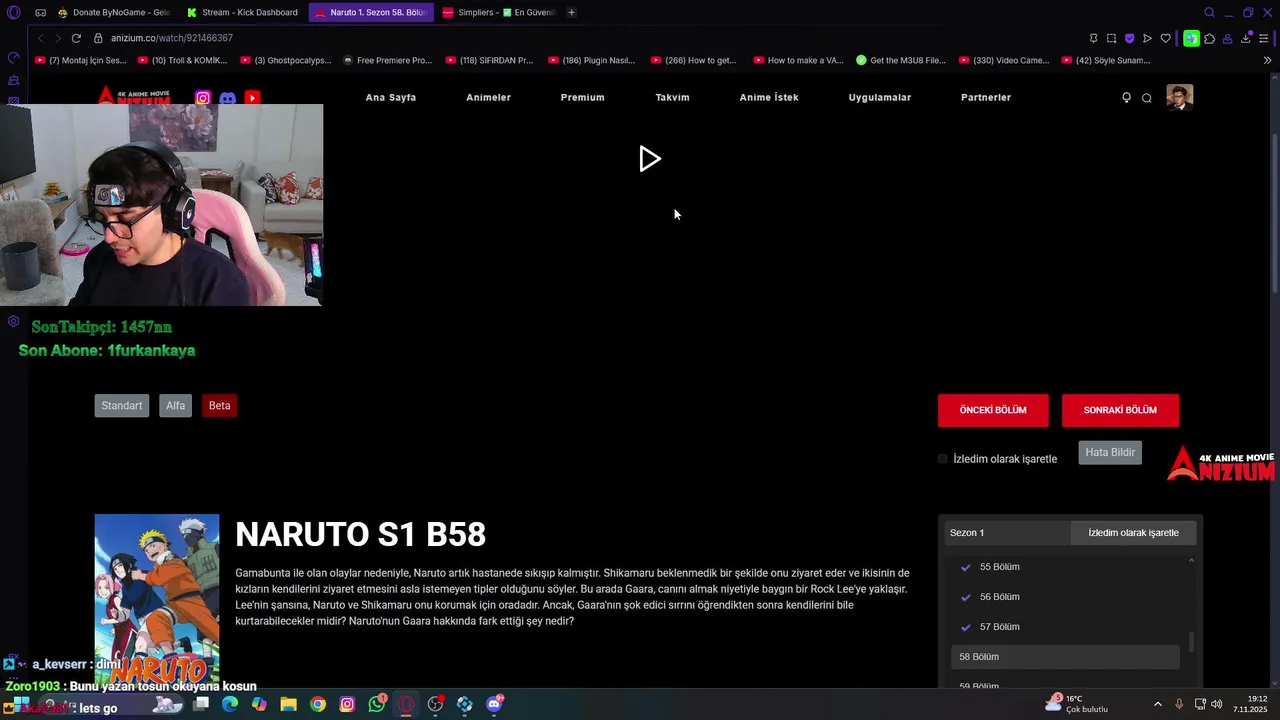Switch to Donate ByNoGame tab
This screenshot has height=720, width=1280.
[114, 12]
